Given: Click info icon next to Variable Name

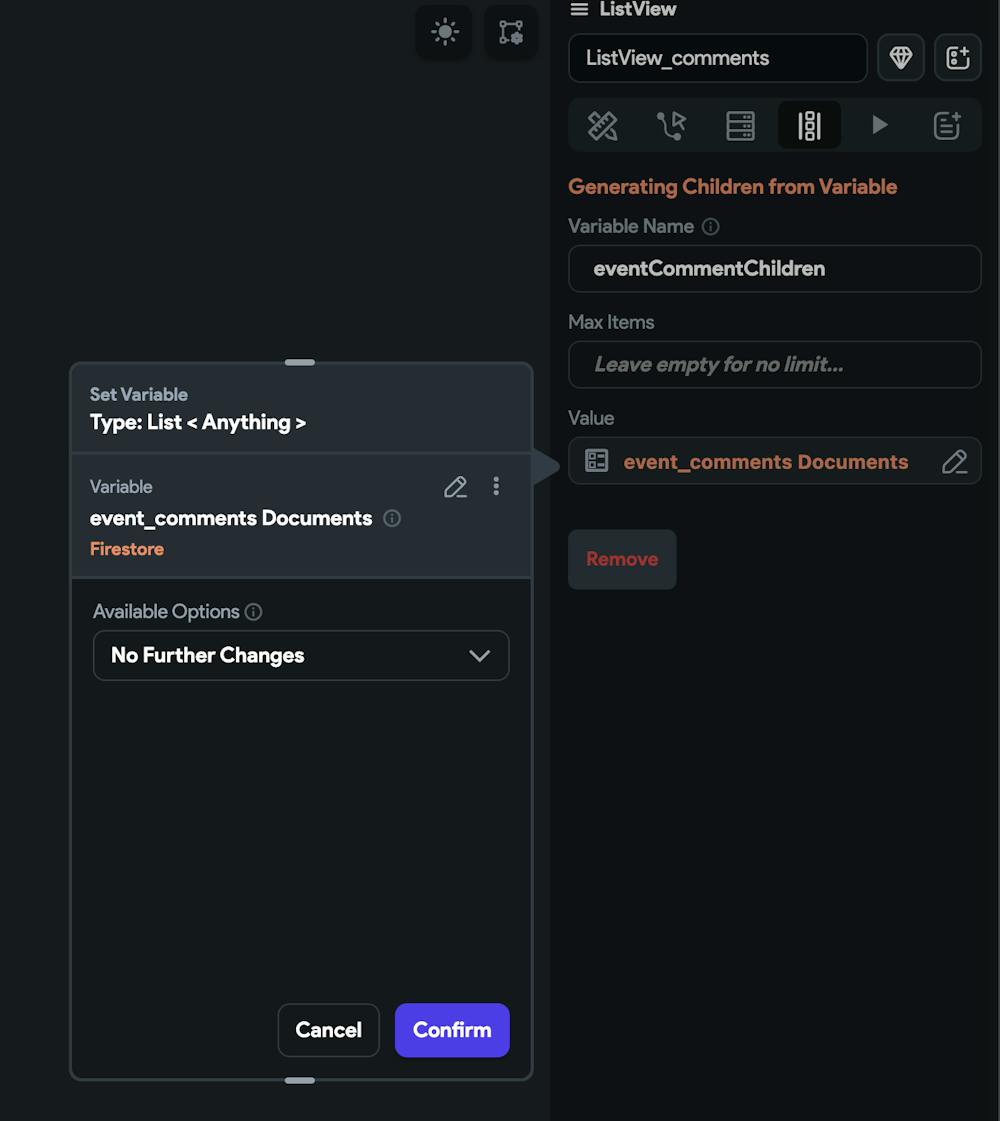Looking at the screenshot, I should 711,227.
